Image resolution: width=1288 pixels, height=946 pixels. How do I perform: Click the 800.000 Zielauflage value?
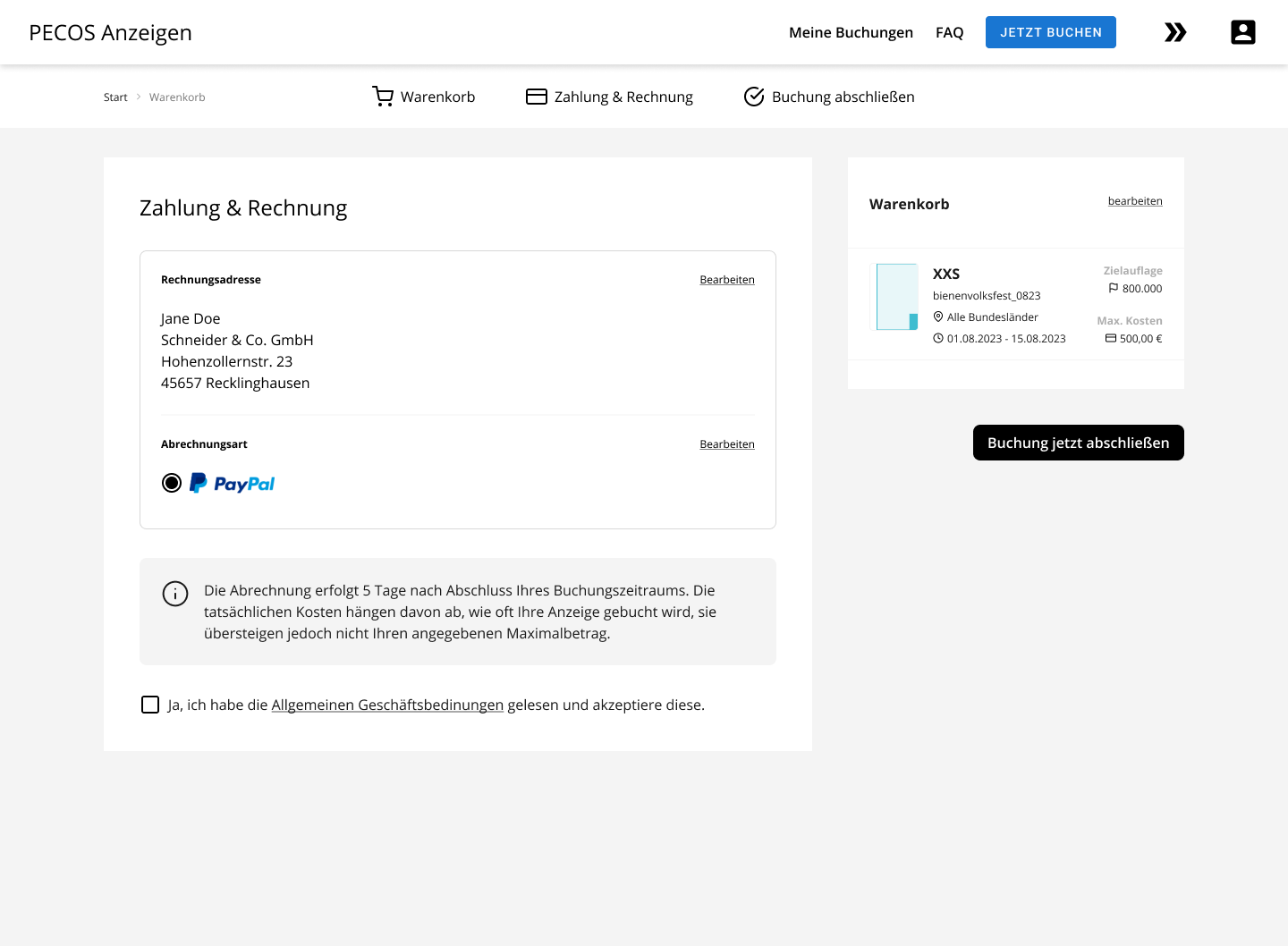(x=1142, y=289)
